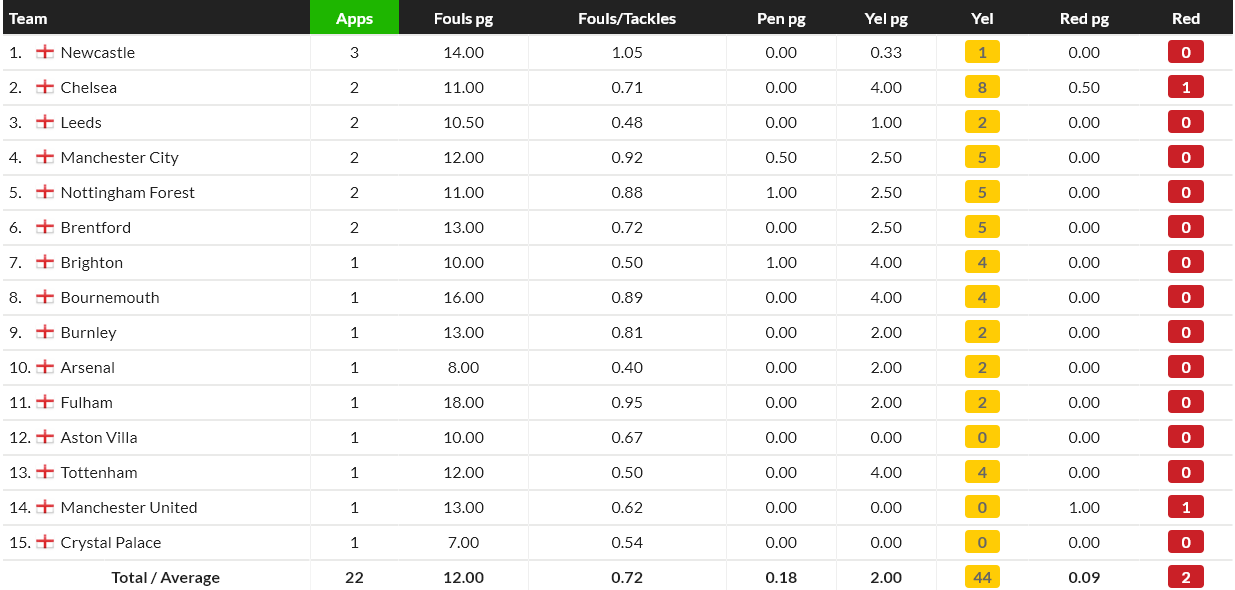The image size is (1235, 590).
Task: Sort by Fouls pg column header
Action: (463, 18)
